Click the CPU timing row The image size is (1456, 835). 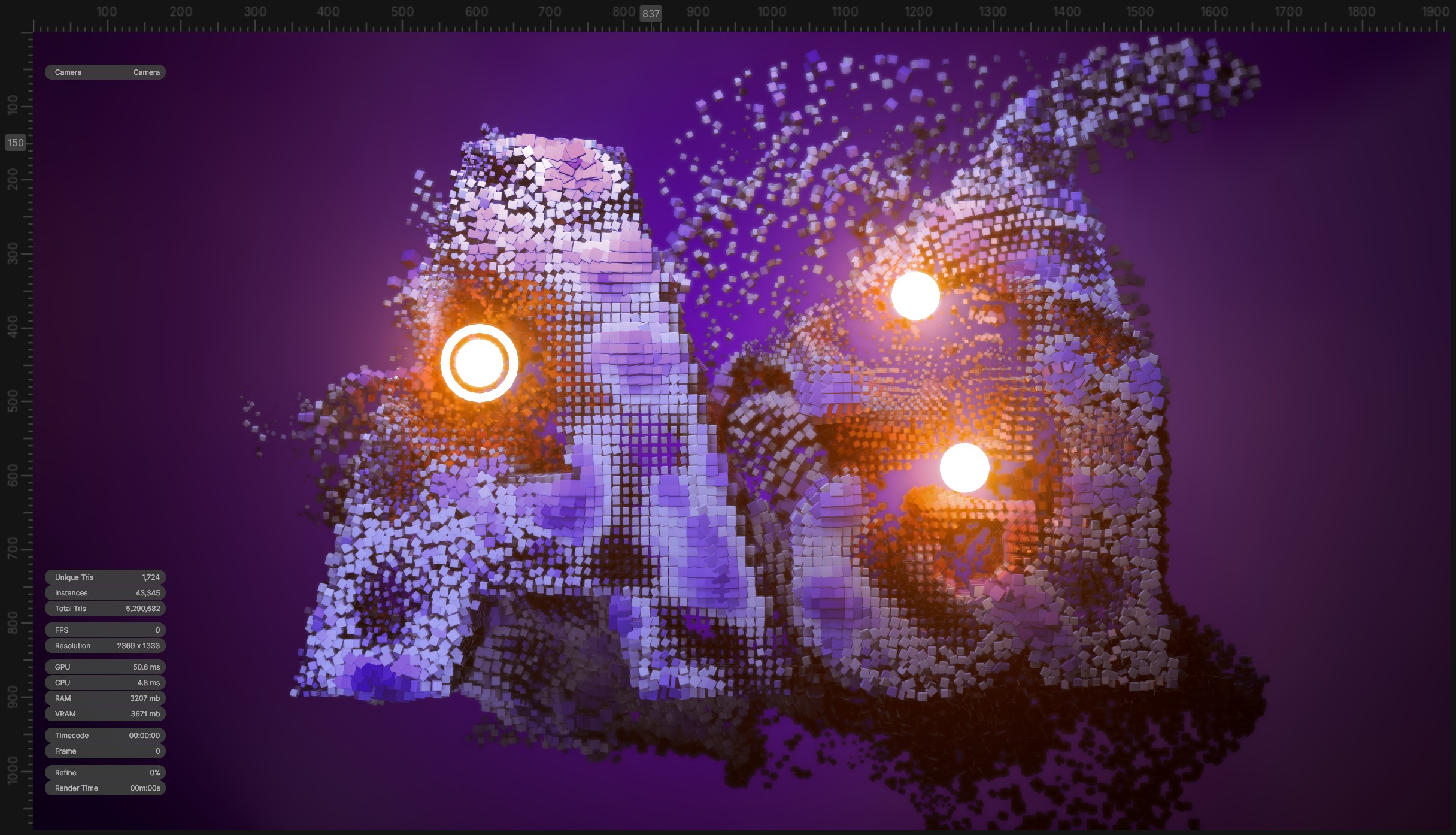105,683
